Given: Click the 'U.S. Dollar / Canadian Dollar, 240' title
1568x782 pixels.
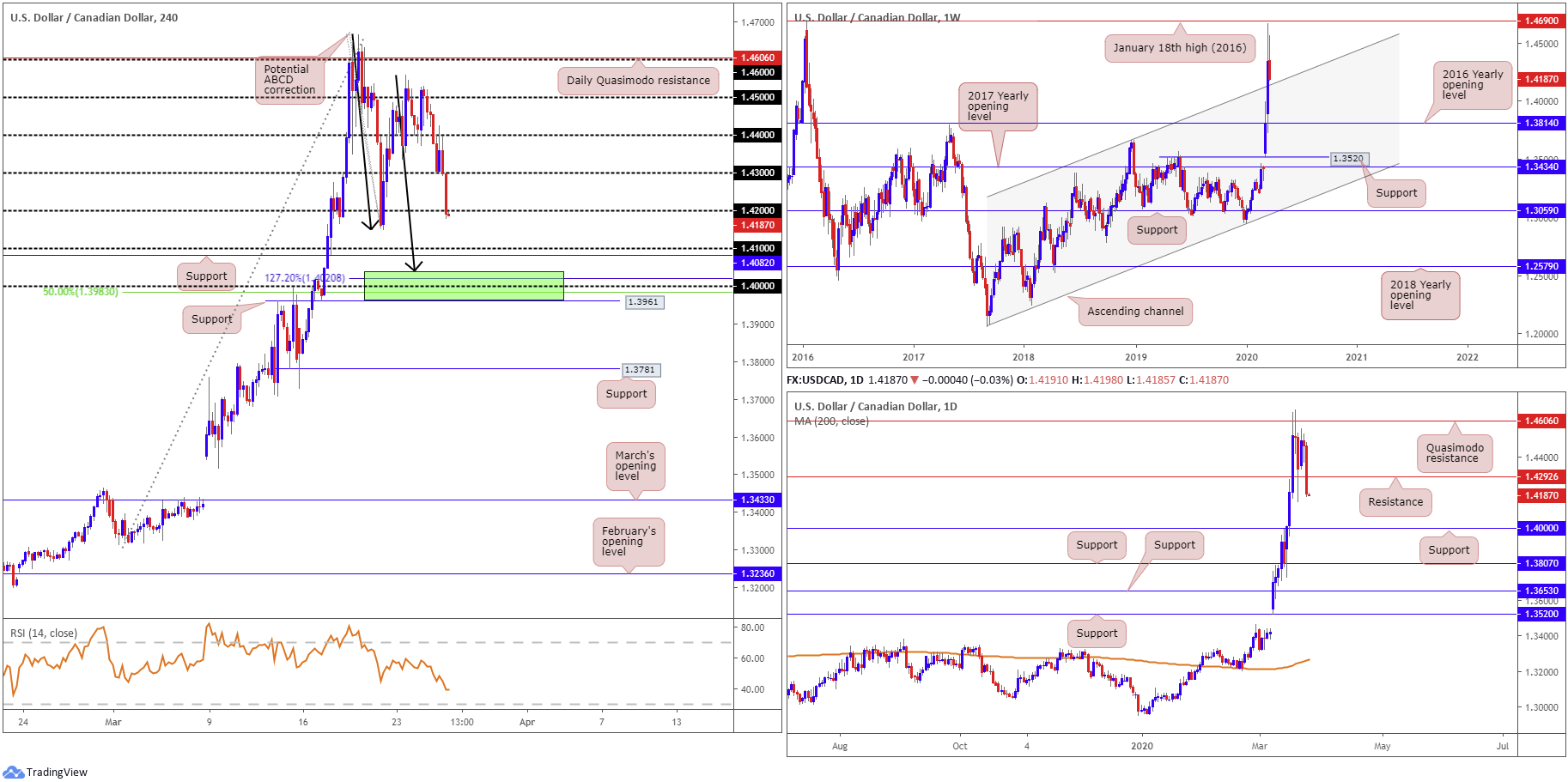Looking at the screenshot, I should point(94,17).
